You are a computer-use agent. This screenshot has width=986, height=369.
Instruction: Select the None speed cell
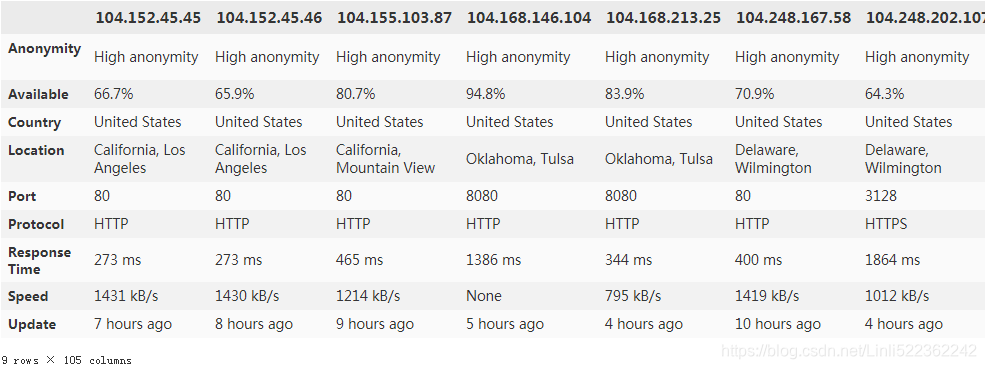(484, 296)
